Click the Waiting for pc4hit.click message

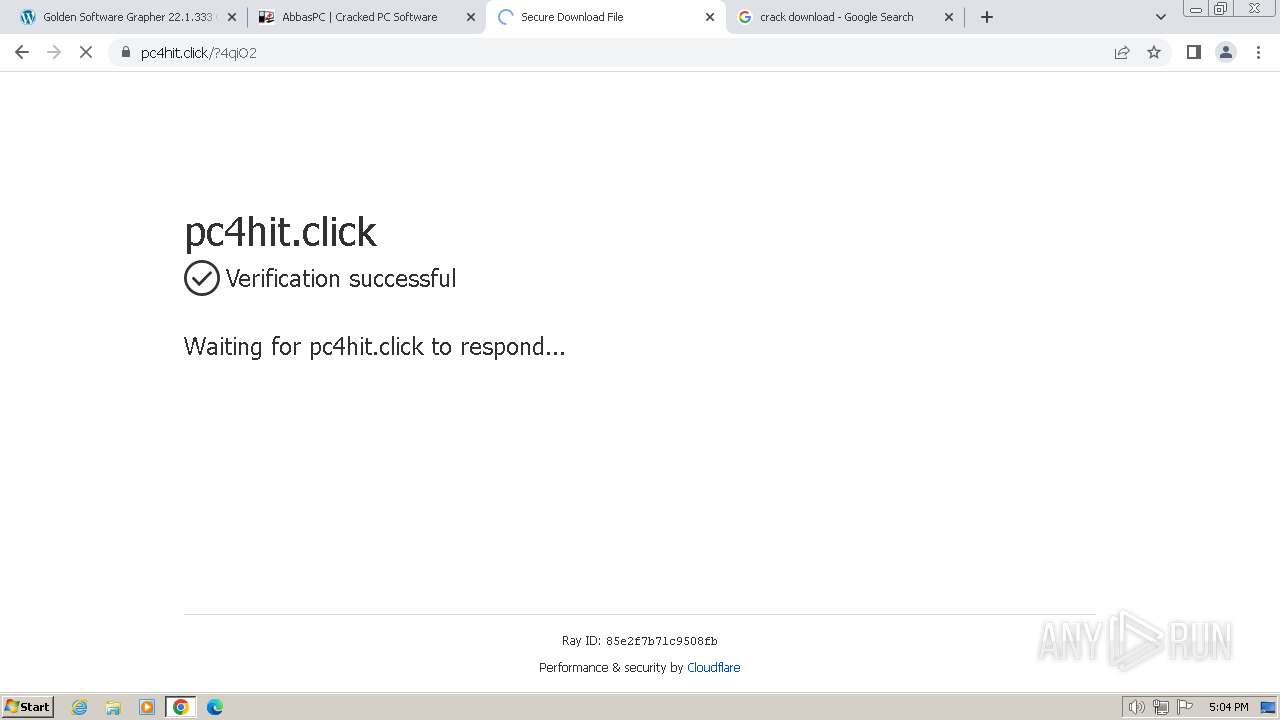click(374, 347)
